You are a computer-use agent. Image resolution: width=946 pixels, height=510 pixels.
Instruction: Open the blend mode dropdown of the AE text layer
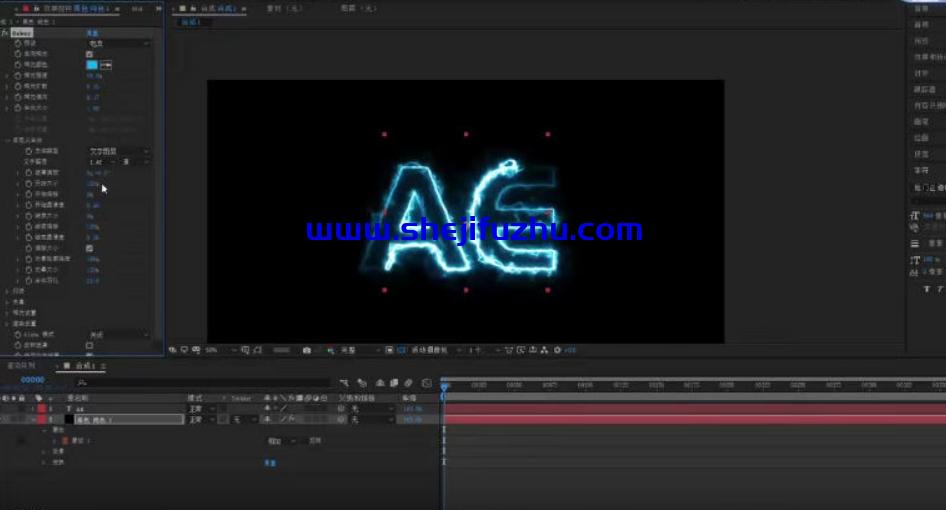point(202,409)
